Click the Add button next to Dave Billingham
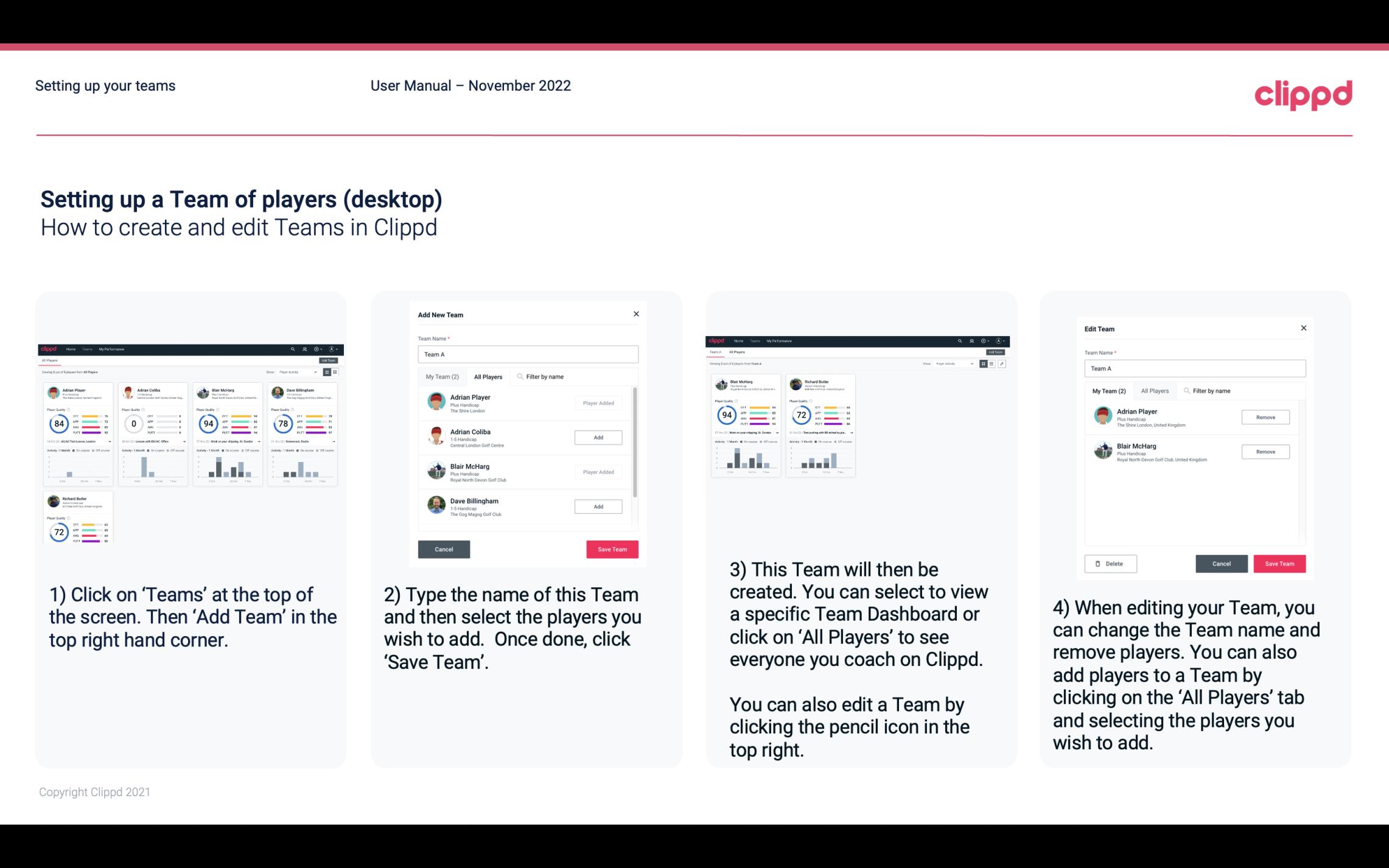This screenshot has height=868, width=1389. (597, 506)
